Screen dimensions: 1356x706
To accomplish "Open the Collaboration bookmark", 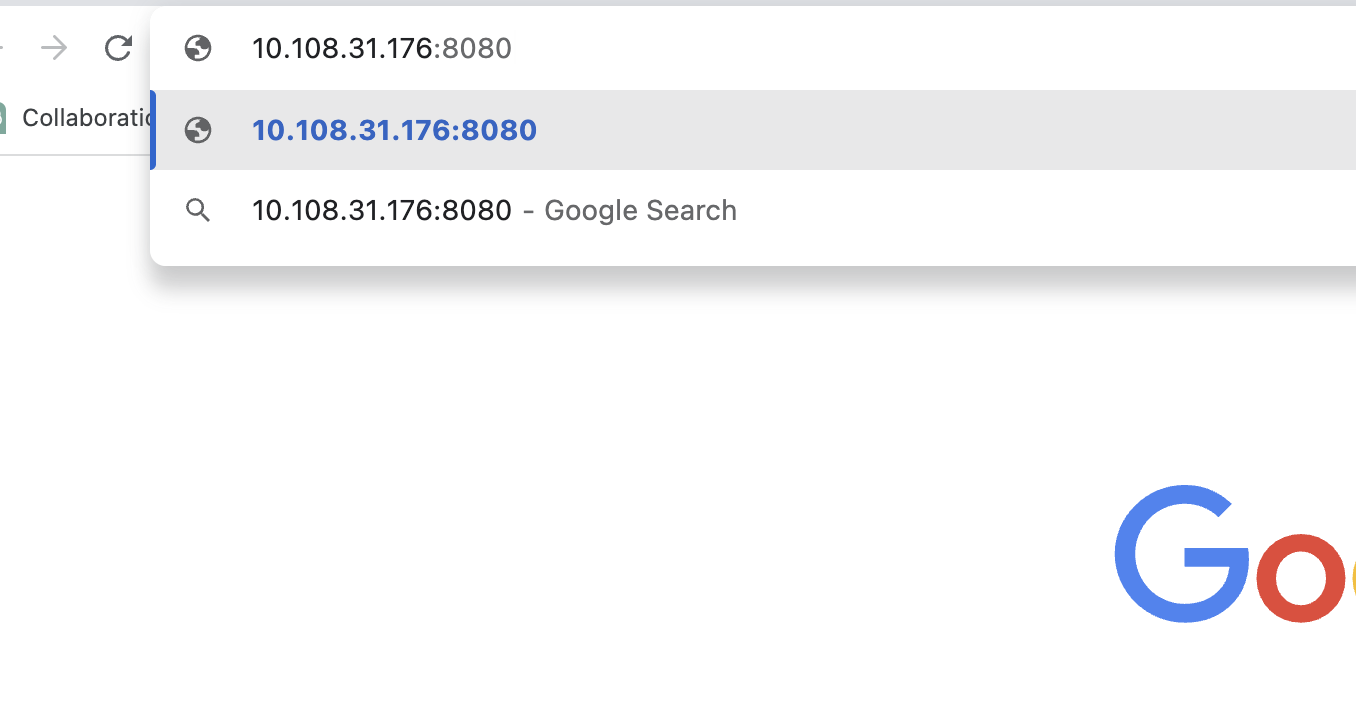I will (x=85, y=118).
